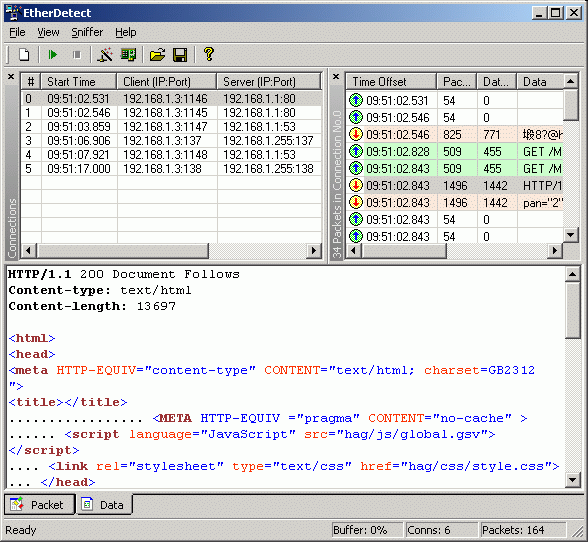Click the HTTP/1.1 200 Document Follows line
Viewport: 588px width, 542px height.
coord(124,275)
